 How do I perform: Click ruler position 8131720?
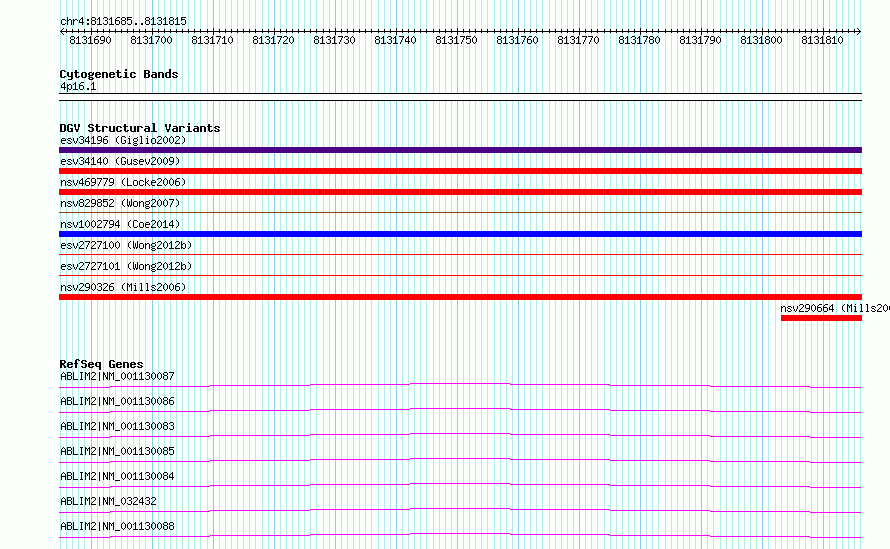(x=273, y=40)
